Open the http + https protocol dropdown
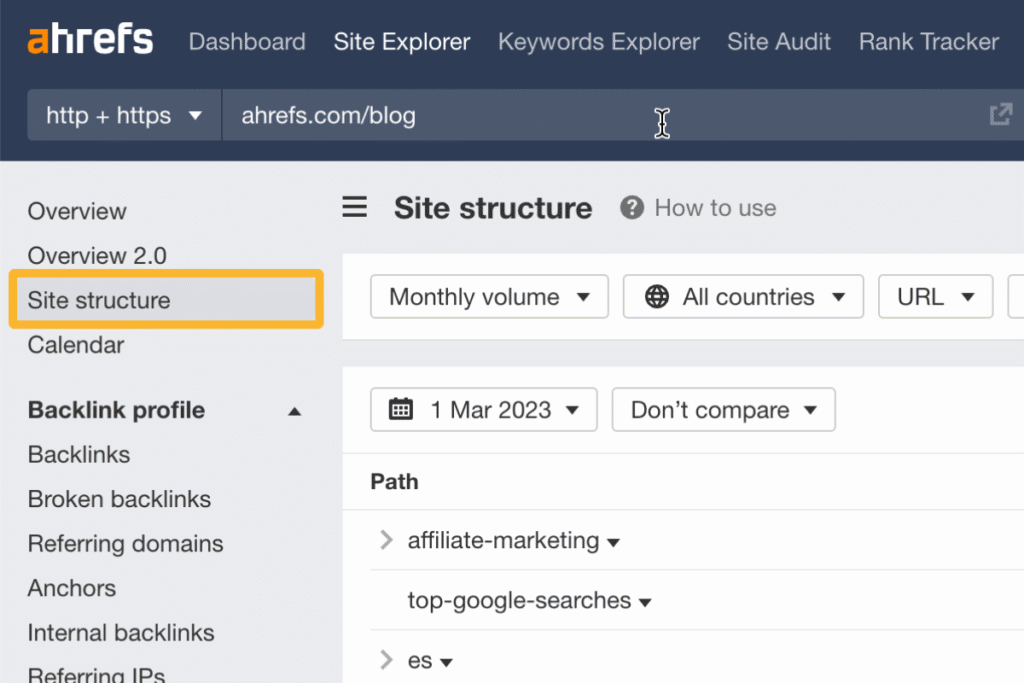1024x683 pixels. point(124,115)
